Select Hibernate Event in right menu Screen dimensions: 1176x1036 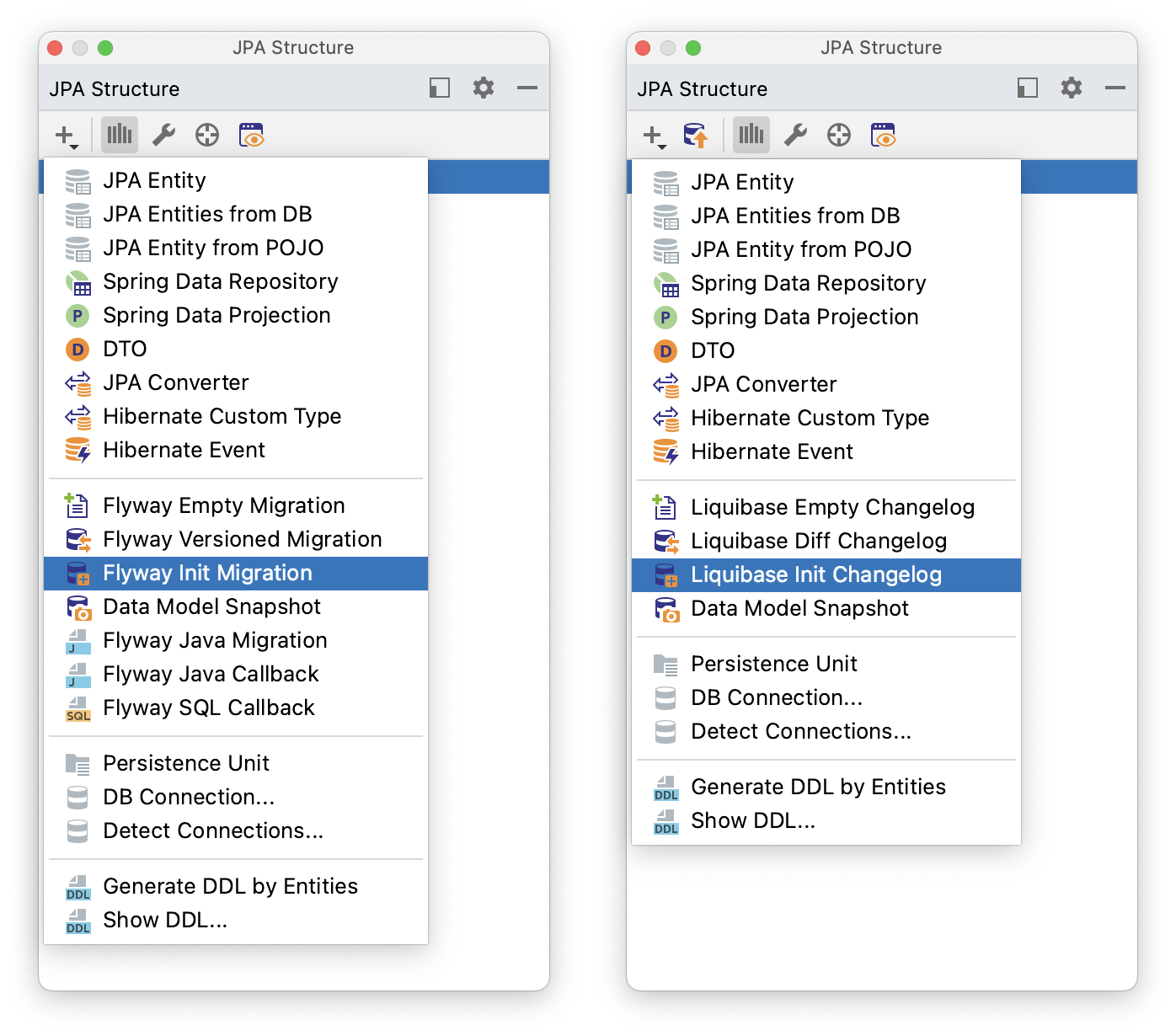(826, 452)
